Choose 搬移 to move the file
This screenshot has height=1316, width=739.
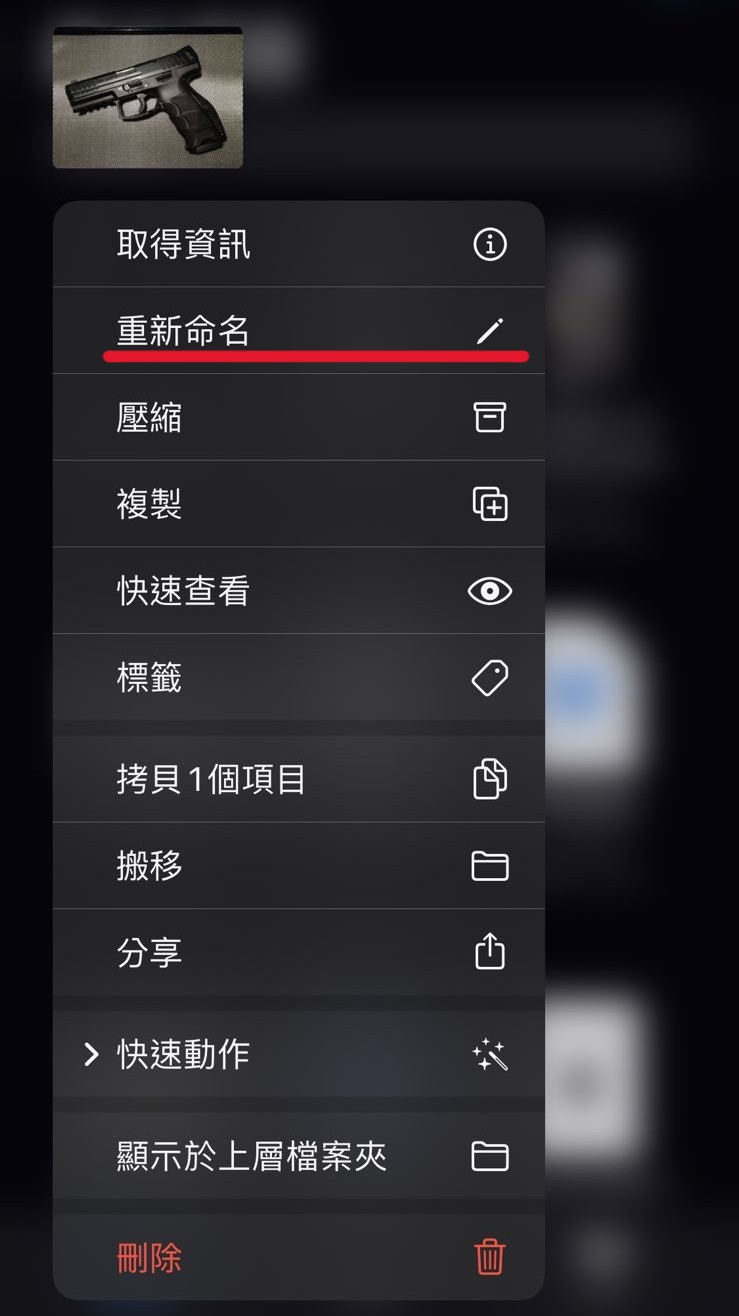point(299,866)
